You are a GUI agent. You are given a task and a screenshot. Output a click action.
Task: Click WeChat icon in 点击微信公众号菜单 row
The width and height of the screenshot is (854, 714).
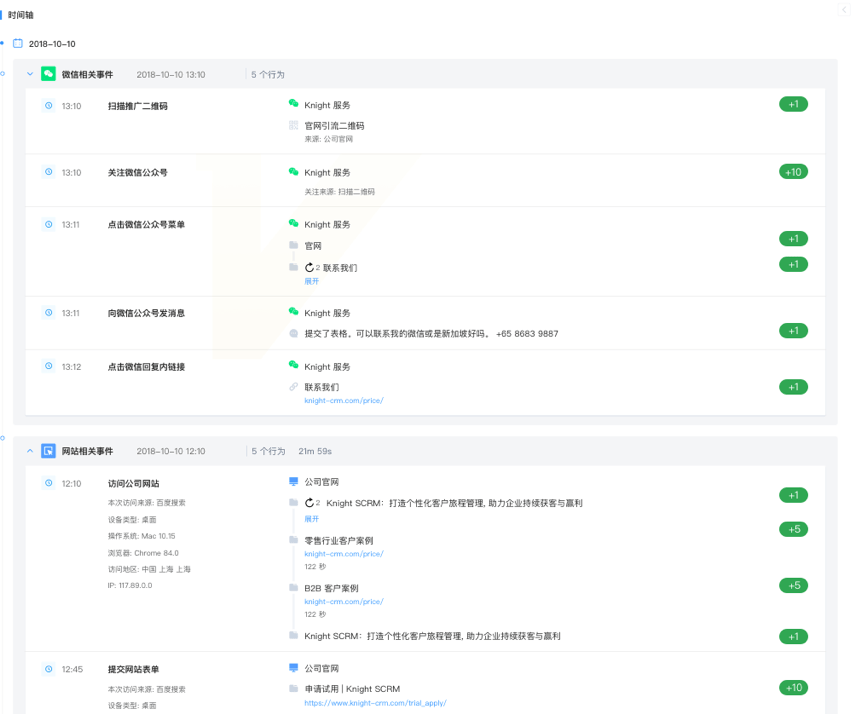coord(294,223)
